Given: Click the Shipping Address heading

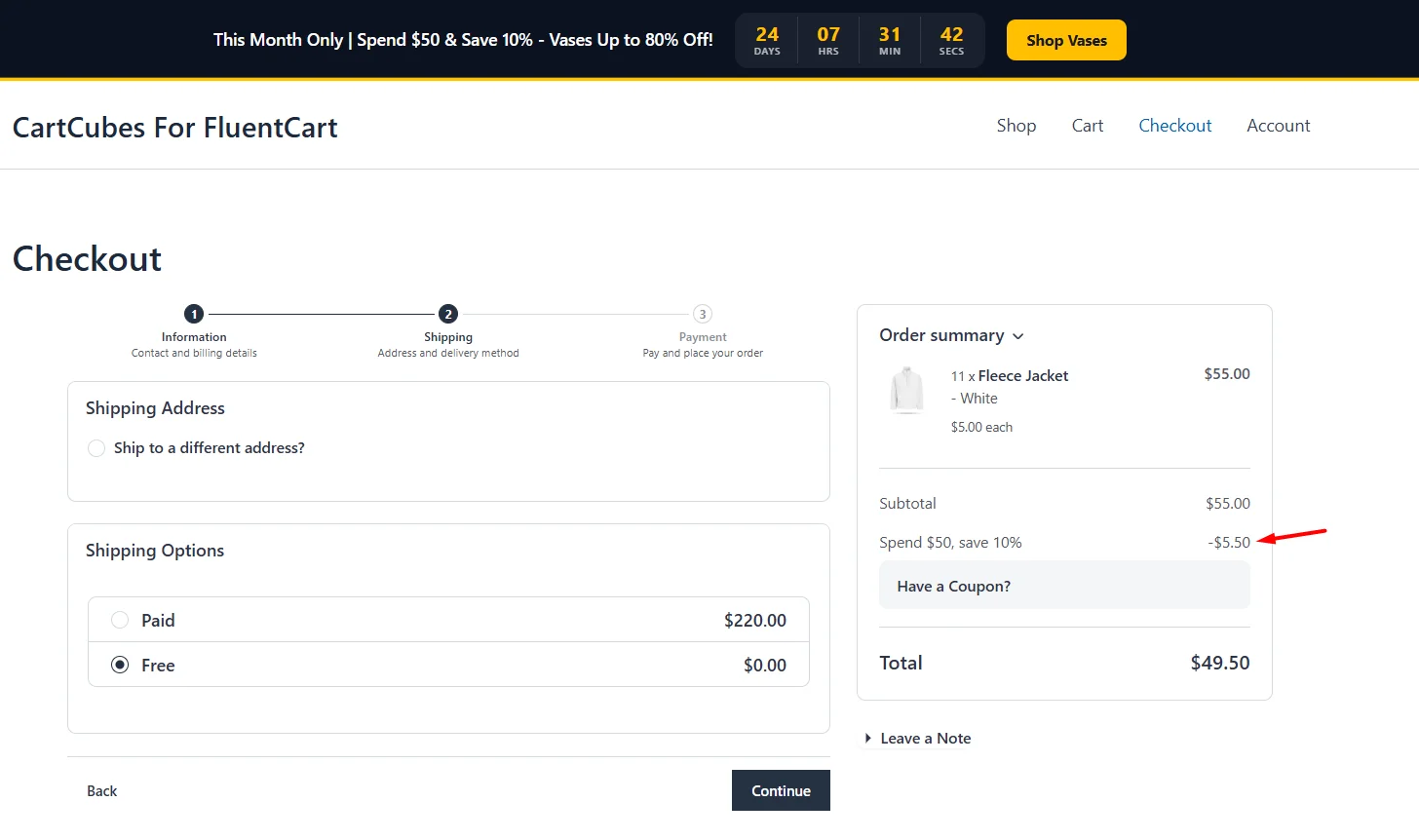Looking at the screenshot, I should click(155, 408).
